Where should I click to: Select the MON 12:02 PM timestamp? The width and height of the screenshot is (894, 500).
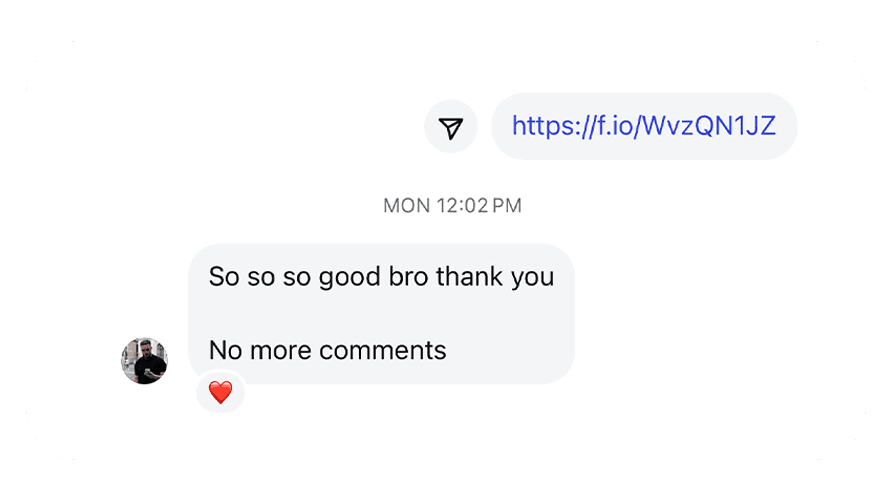click(x=452, y=205)
